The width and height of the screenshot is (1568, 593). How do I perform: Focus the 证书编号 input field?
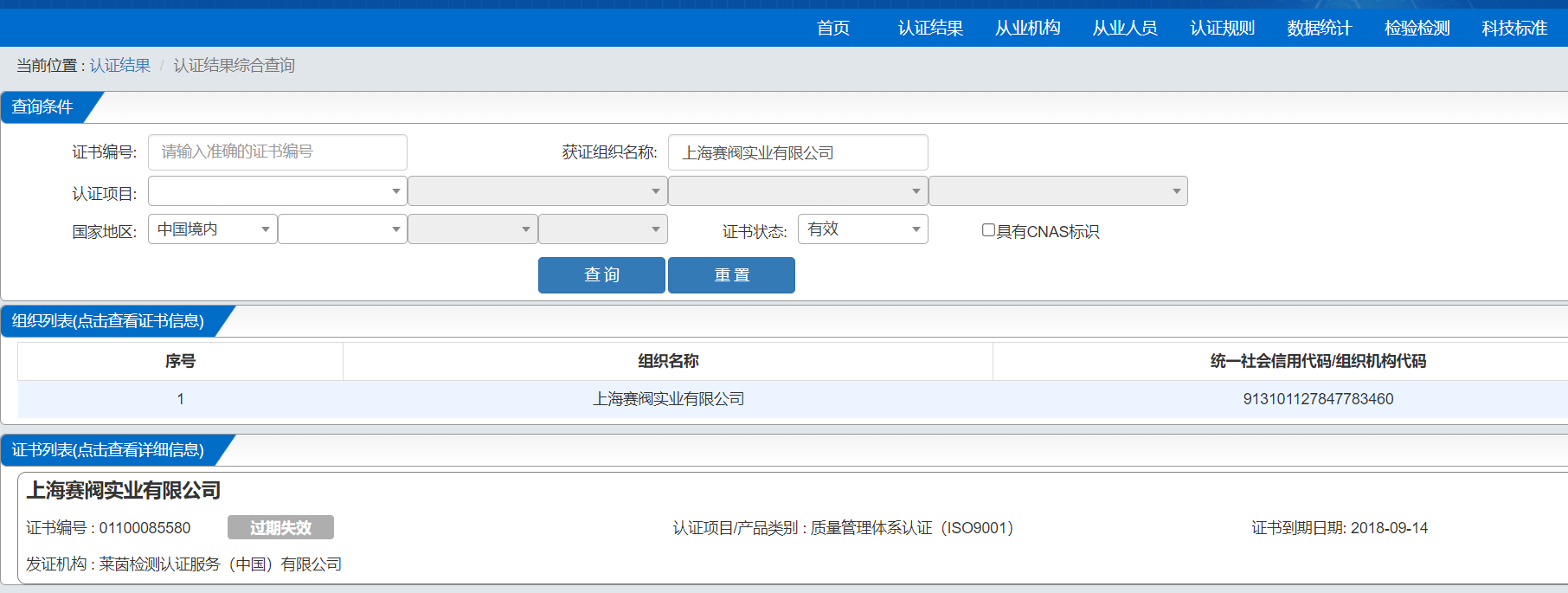coord(278,152)
